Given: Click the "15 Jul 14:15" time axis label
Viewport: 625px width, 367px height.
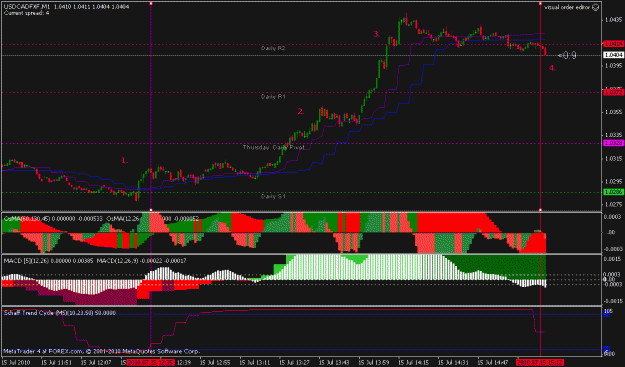Looking at the screenshot, I should [413, 363].
